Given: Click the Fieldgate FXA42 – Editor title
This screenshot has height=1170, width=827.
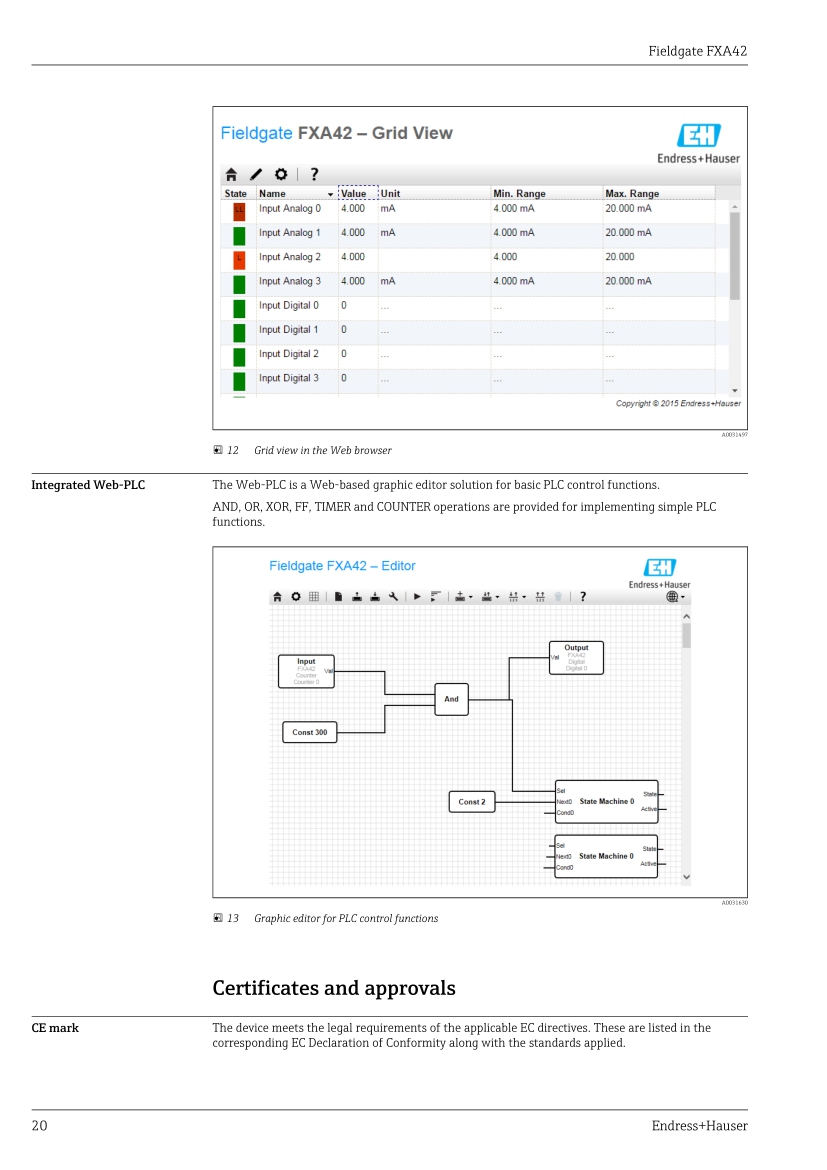Looking at the screenshot, I should [x=343, y=566].
